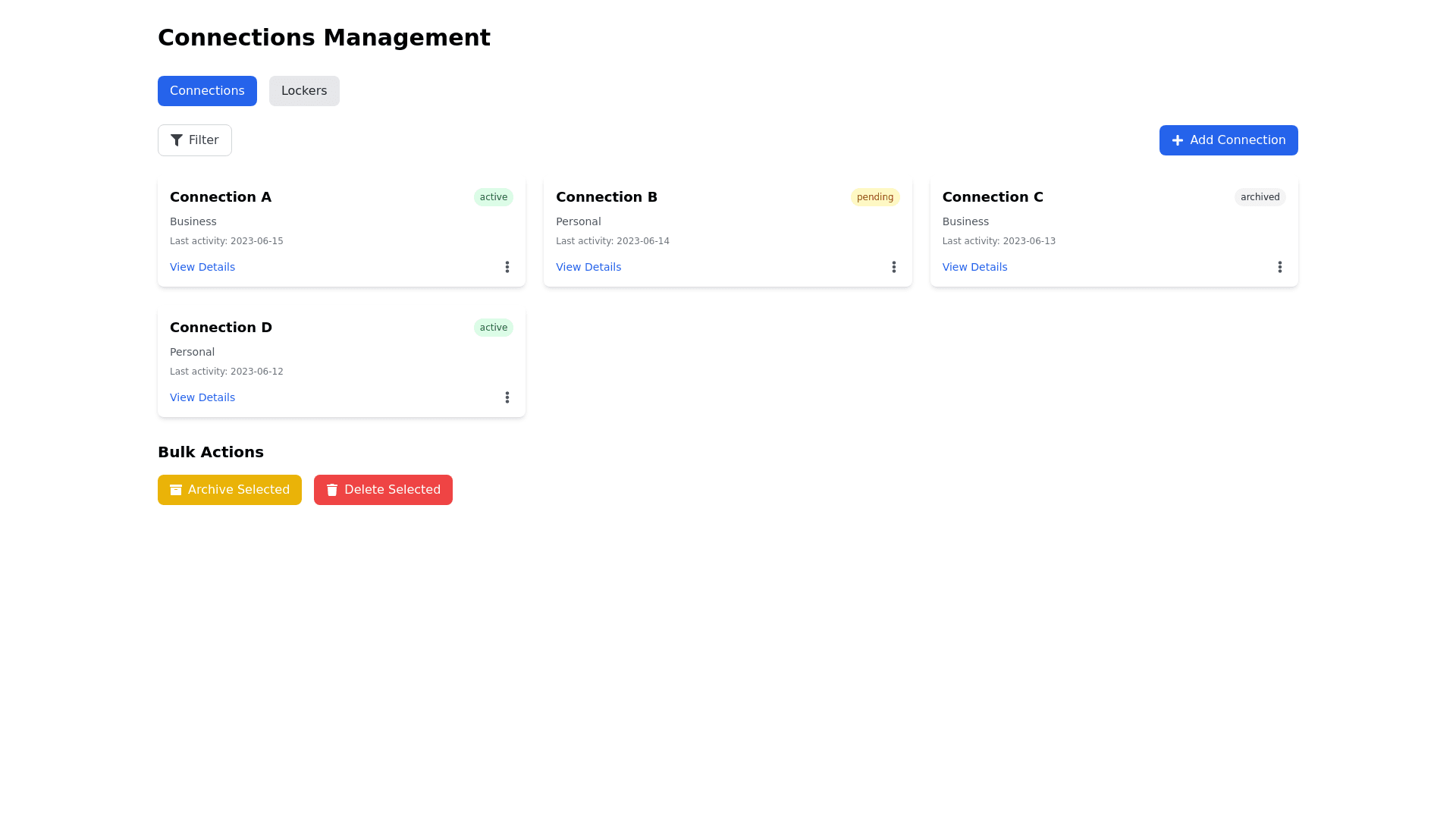
Task: Select the Connection D card title
Action: pyautogui.click(x=221, y=328)
